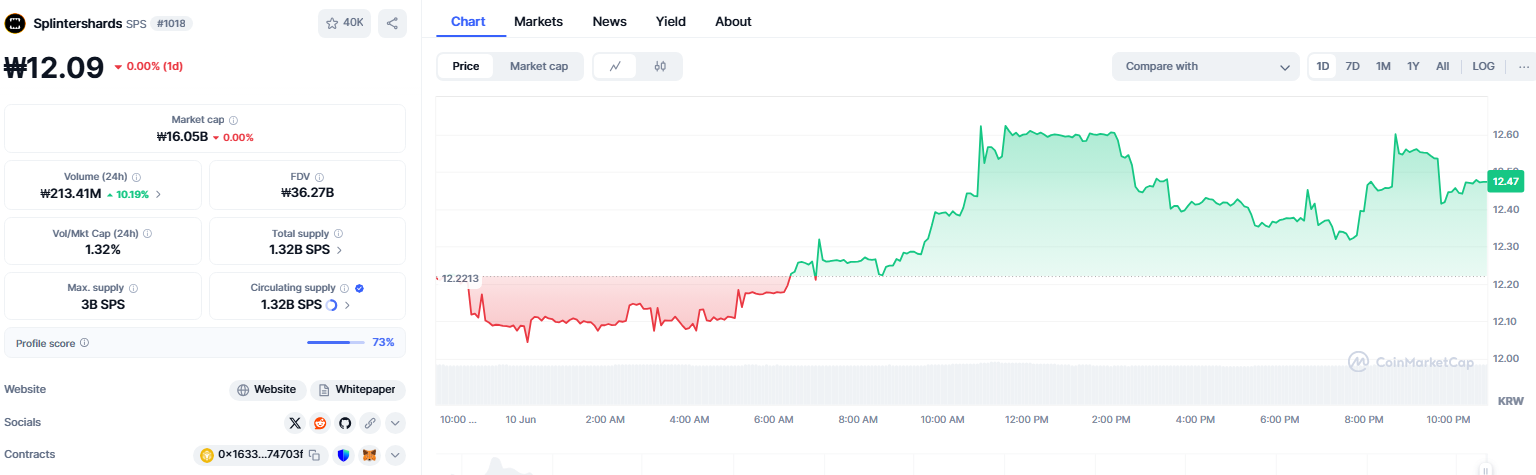
Task: Show info tooltip for Circulating supply
Action: tap(345, 288)
